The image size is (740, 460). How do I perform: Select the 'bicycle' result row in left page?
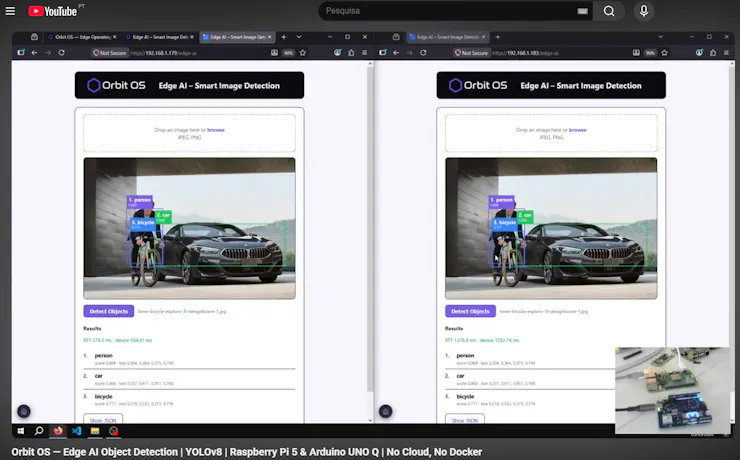[x=189, y=400]
